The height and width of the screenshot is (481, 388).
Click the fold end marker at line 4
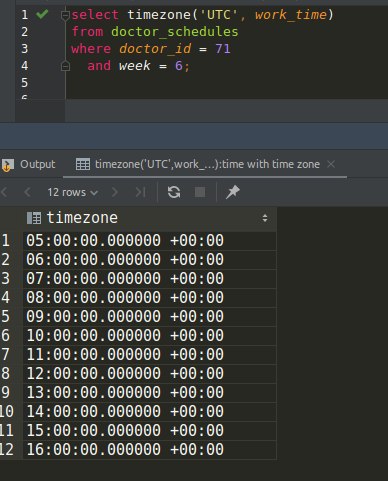(x=65, y=66)
